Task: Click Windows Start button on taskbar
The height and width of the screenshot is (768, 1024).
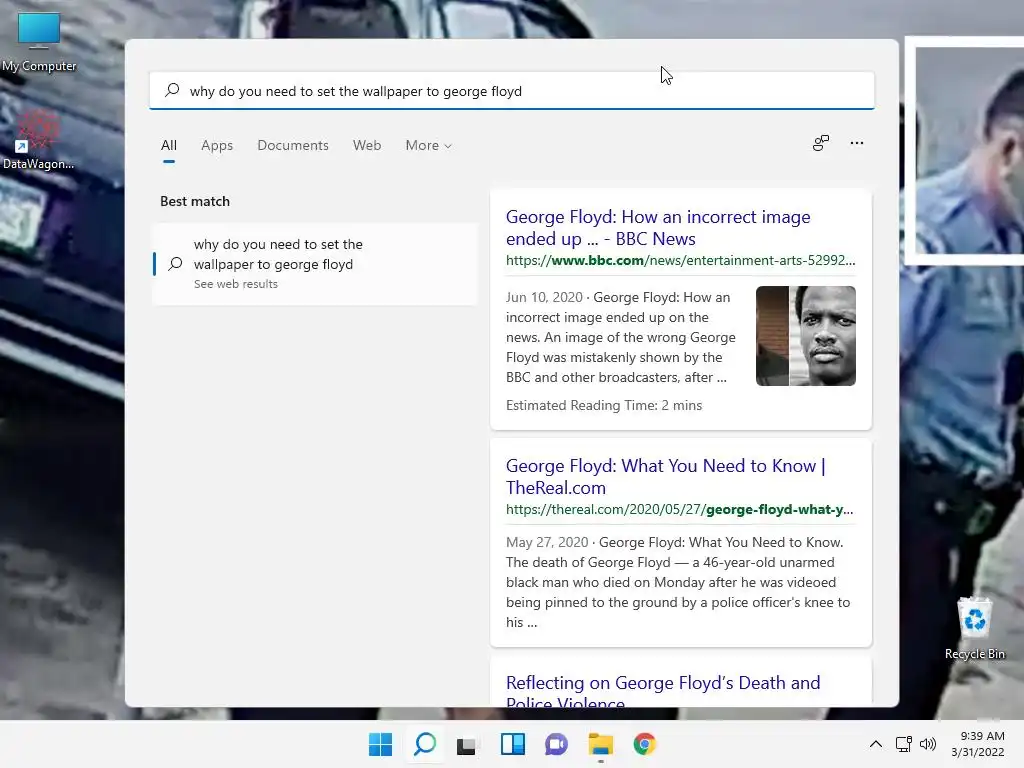Action: 380,744
